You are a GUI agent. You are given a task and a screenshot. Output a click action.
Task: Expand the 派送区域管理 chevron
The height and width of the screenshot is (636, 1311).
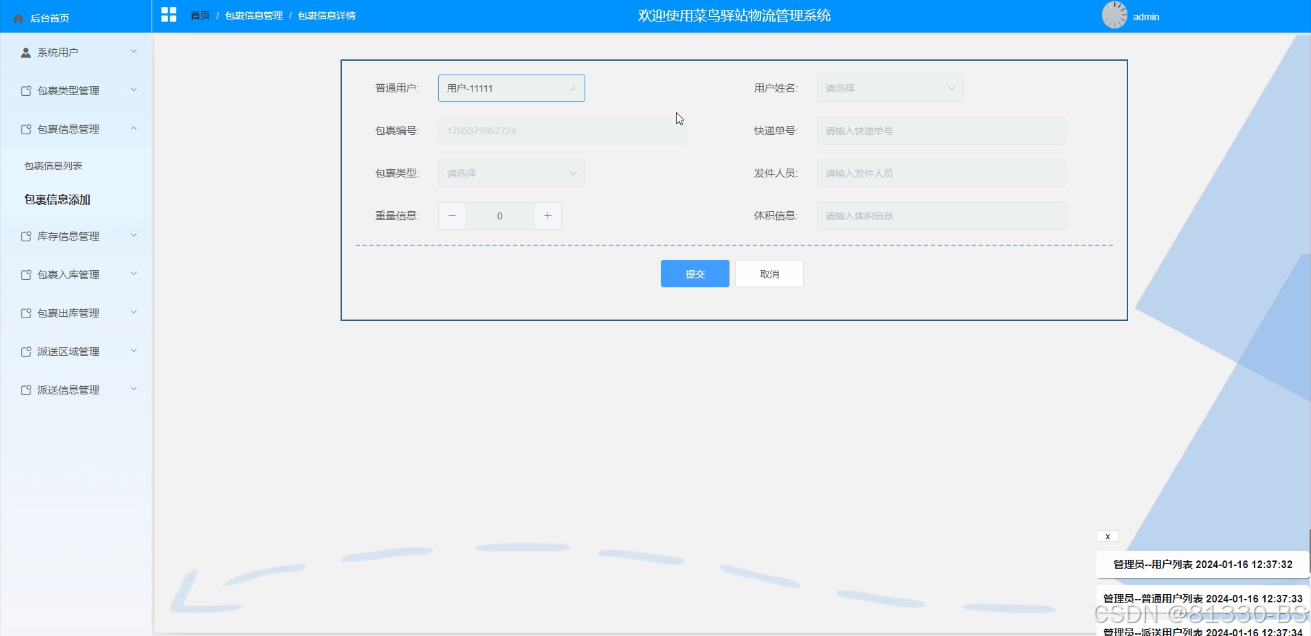coord(134,351)
